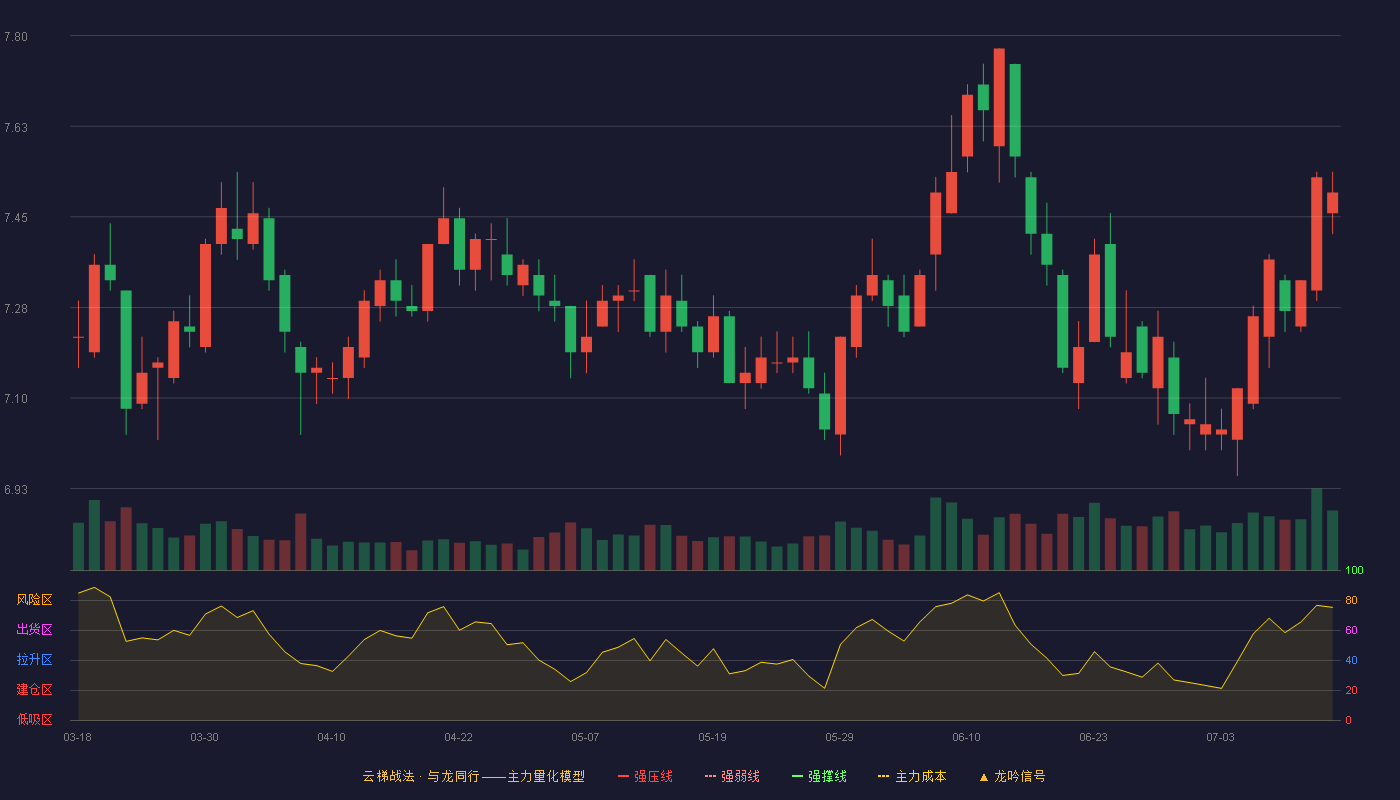
Task: Click the magenta 60 indicator axis value
Action: [x=1351, y=631]
